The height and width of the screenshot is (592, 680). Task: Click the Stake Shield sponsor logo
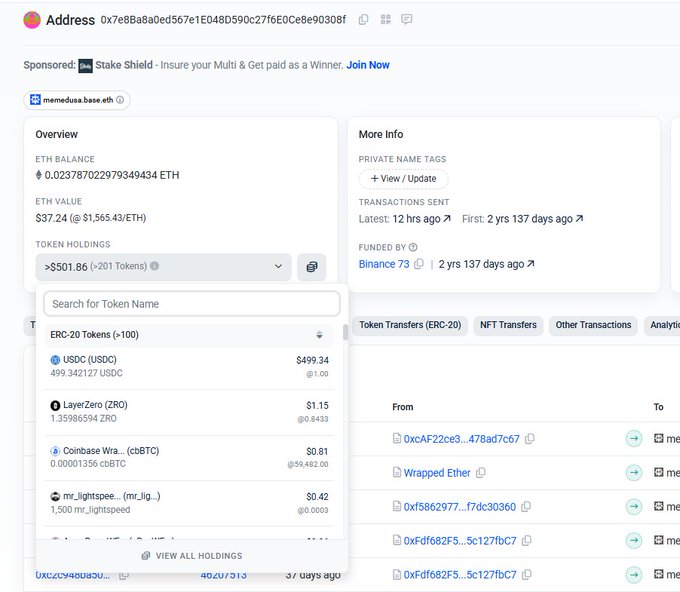pos(85,66)
